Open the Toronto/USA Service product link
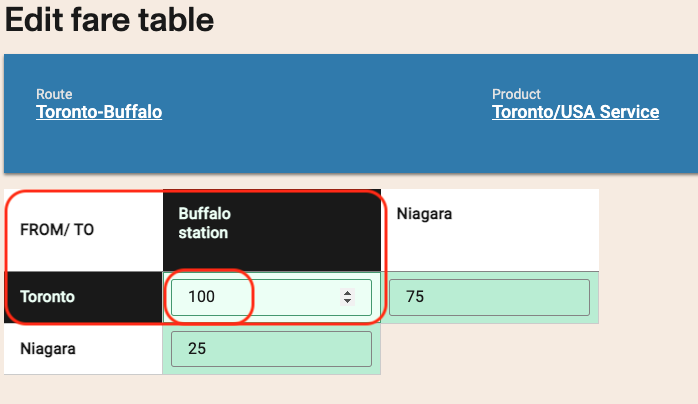 [x=575, y=112]
